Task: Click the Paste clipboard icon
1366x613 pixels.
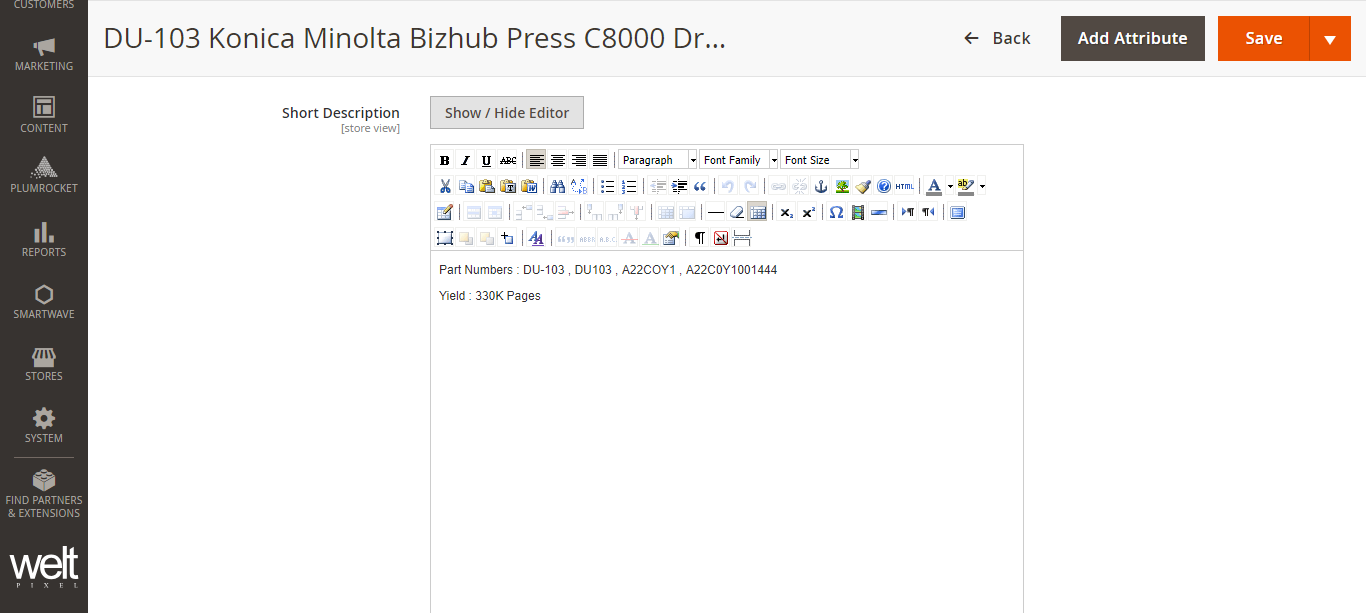Action: click(x=487, y=186)
